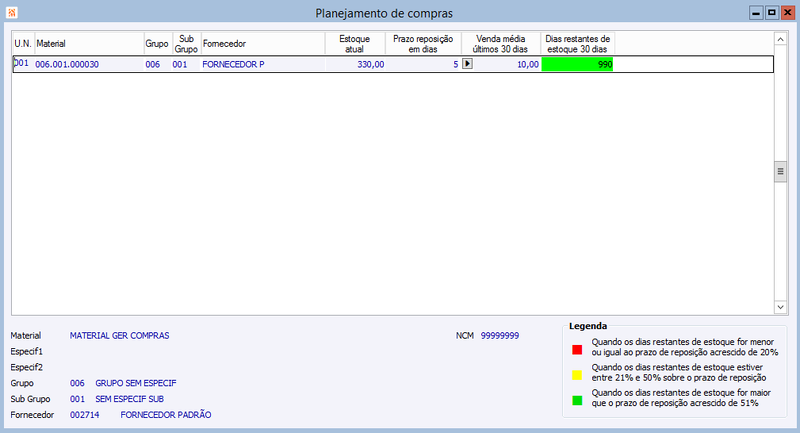Click the Especif1 label
The width and height of the screenshot is (800, 433).
(x=27, y=351)
